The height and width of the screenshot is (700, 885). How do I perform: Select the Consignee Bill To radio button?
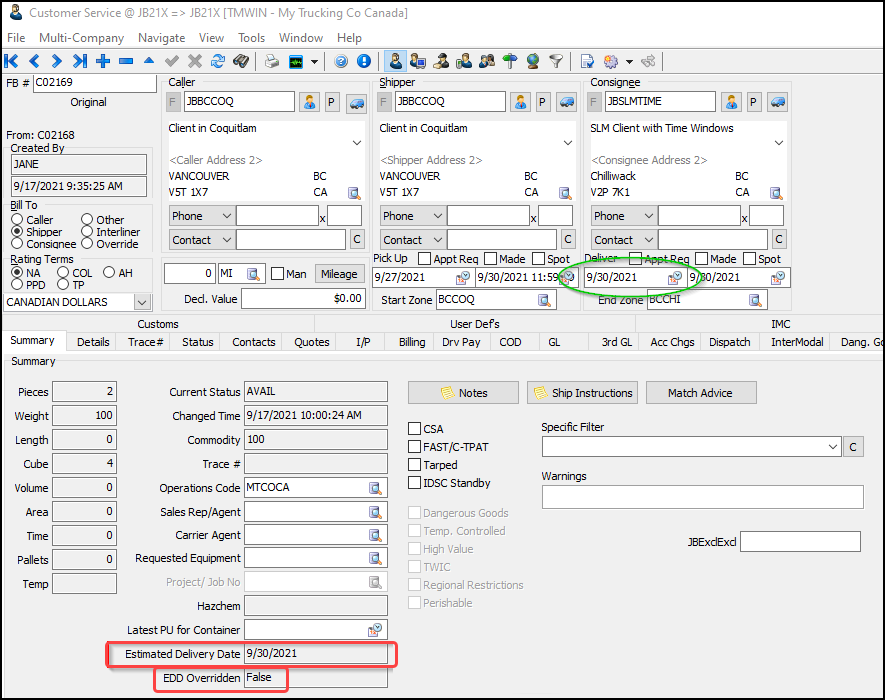tap(17, 244)
